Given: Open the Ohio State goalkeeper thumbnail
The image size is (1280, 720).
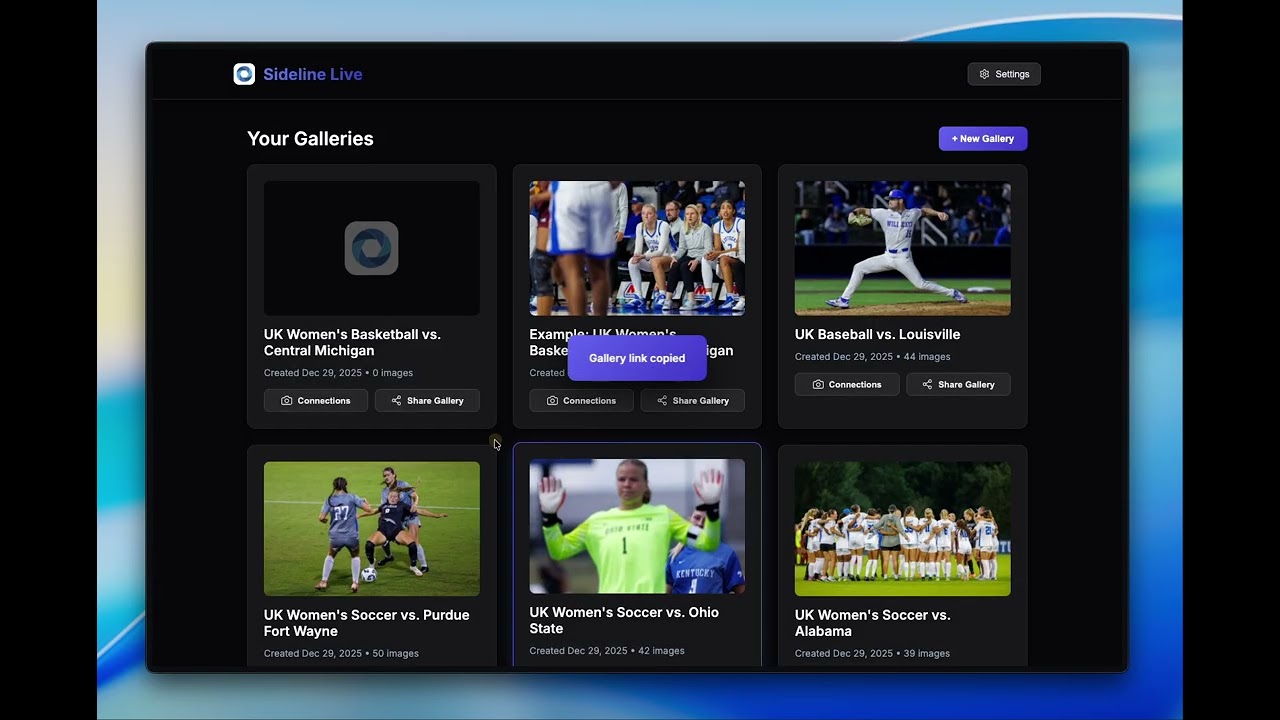Looking at the screenshot, I should click(x=637, y=527).
